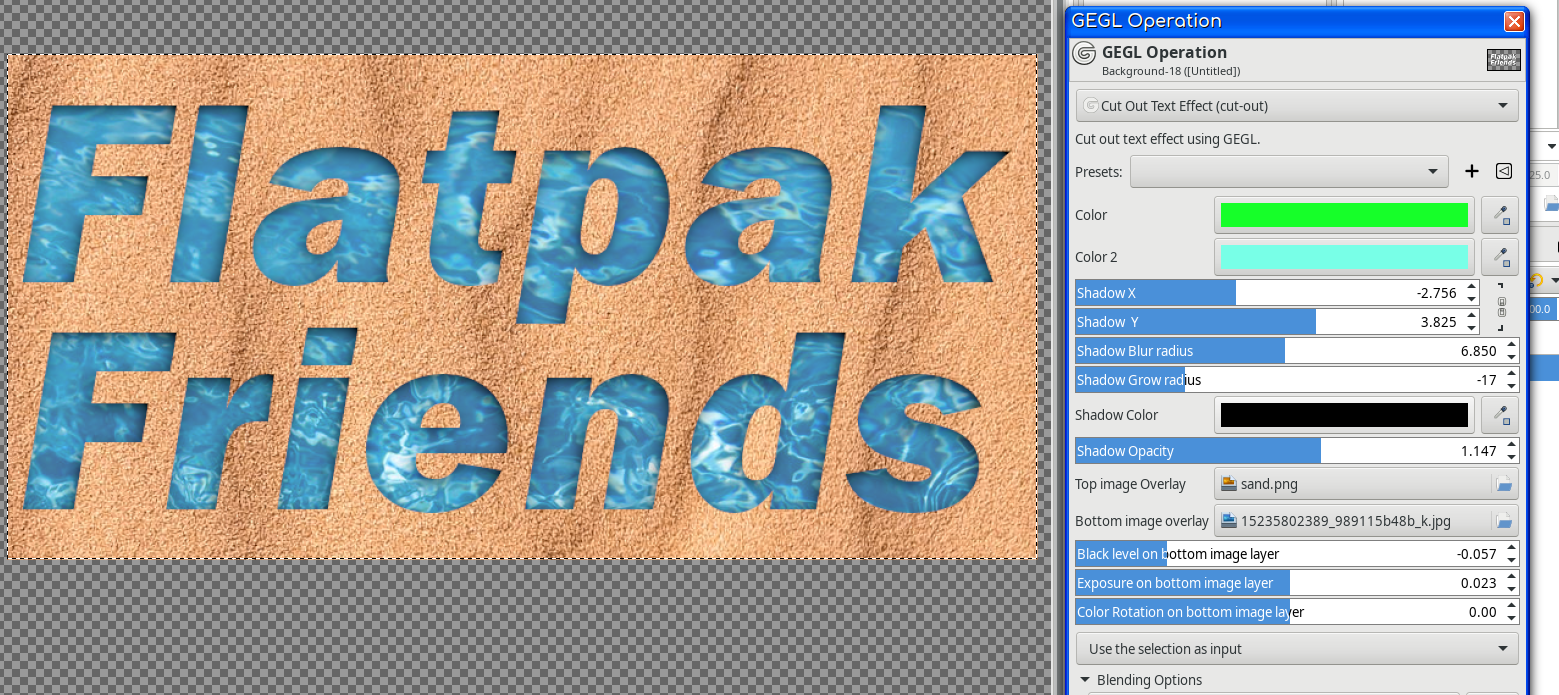This screenshot has height=695, width=1559.
Task: Decrease the Exposure value with the down arrow
Action: pos(1511,589)
